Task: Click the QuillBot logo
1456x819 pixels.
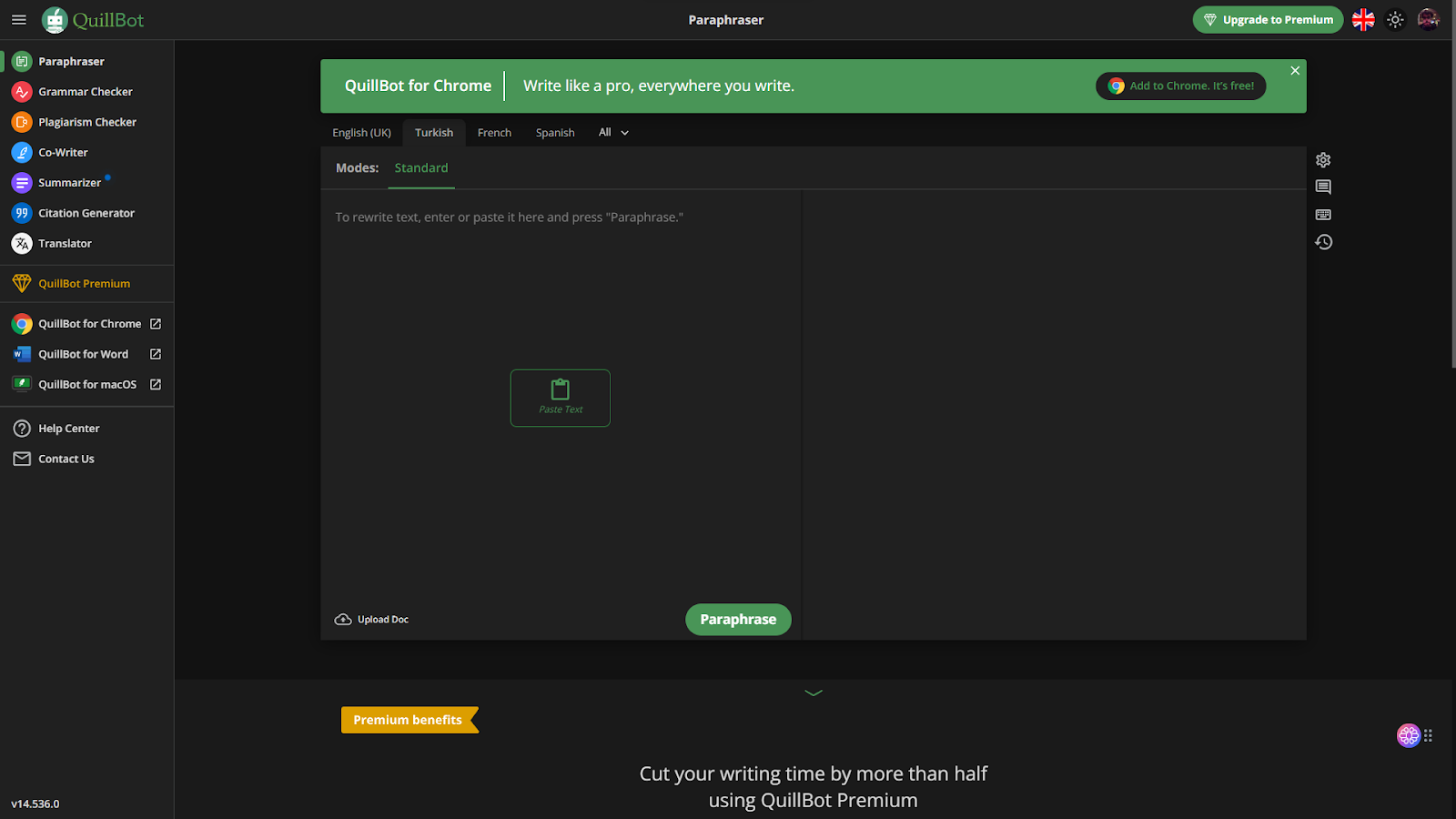Action: 93,19
